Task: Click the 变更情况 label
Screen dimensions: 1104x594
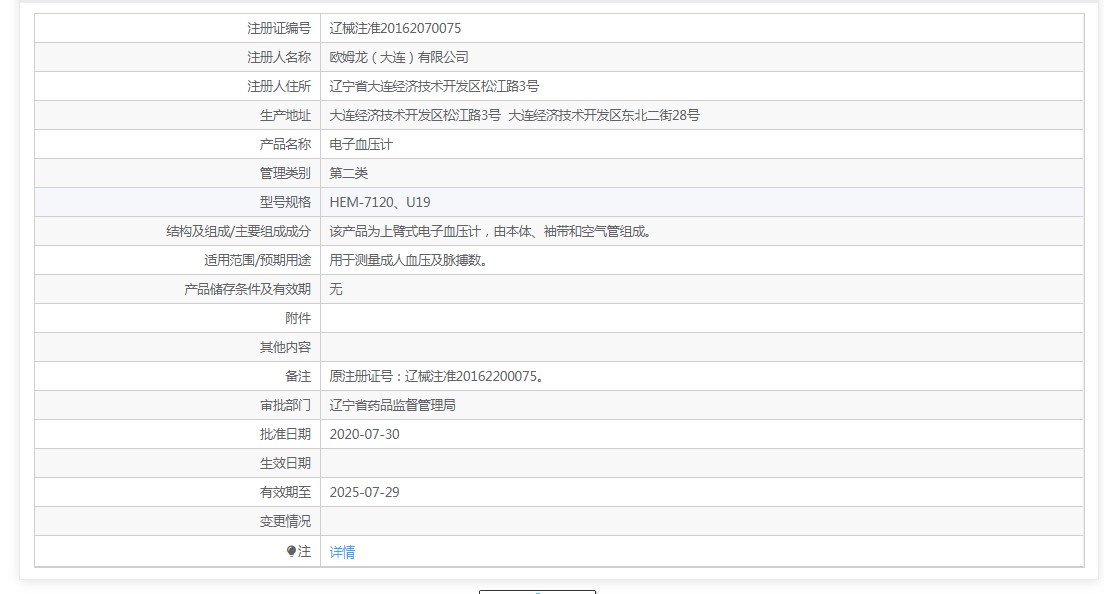Action: coord(285,522)
